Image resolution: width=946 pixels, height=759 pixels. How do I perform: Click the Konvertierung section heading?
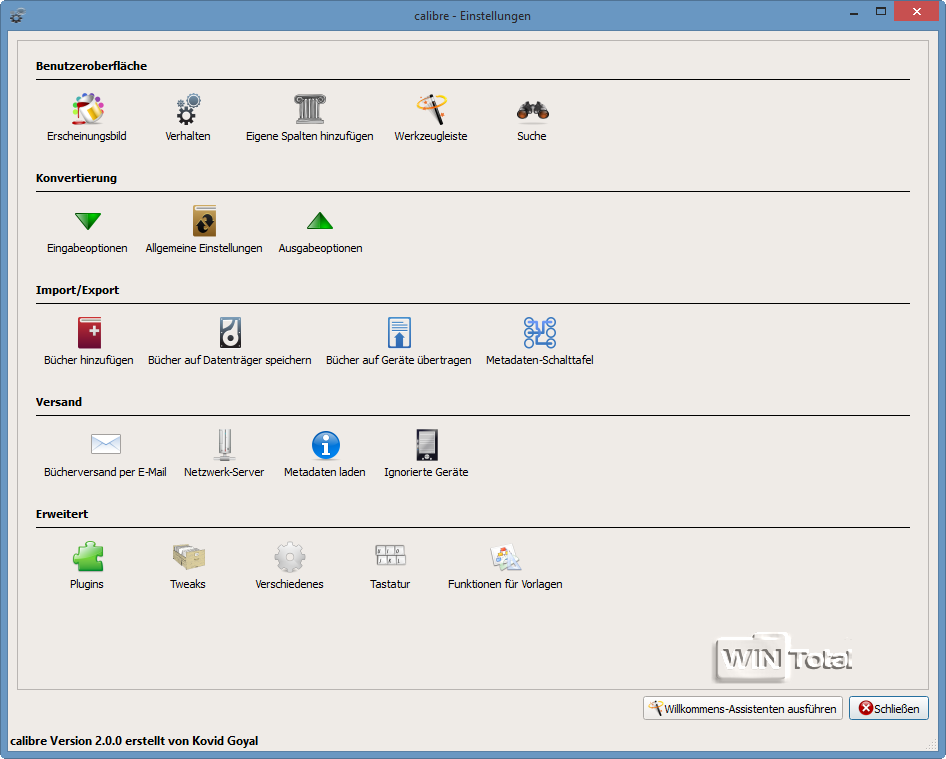76,178
